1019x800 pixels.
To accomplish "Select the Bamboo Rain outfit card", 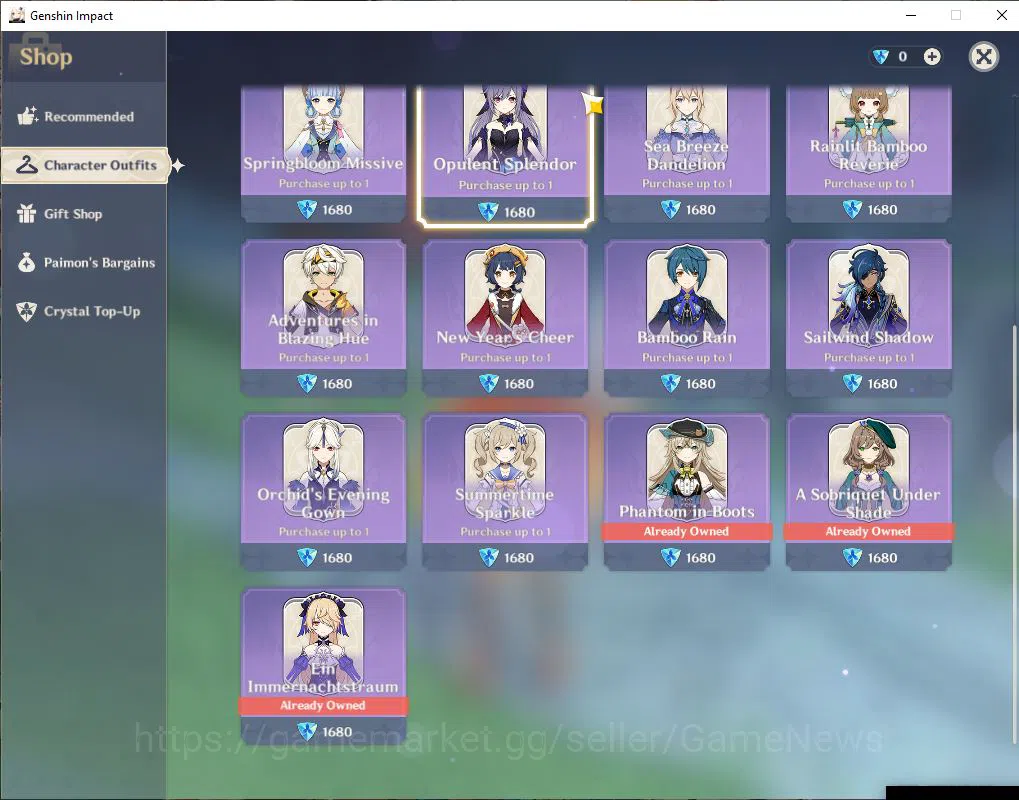I will pos(687,317).
